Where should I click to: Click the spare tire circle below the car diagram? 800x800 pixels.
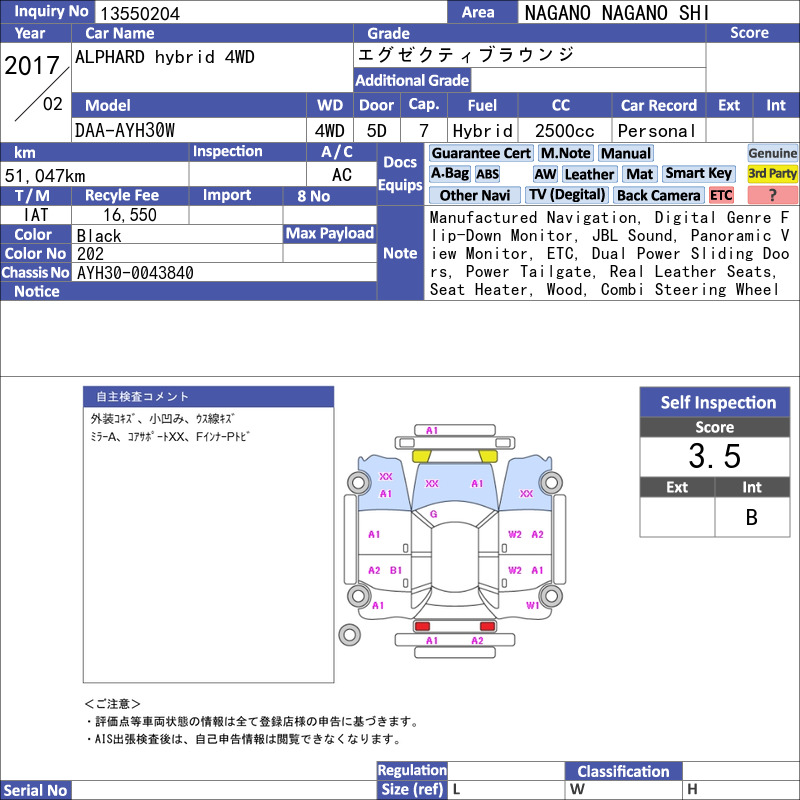[x=349, y=635]
